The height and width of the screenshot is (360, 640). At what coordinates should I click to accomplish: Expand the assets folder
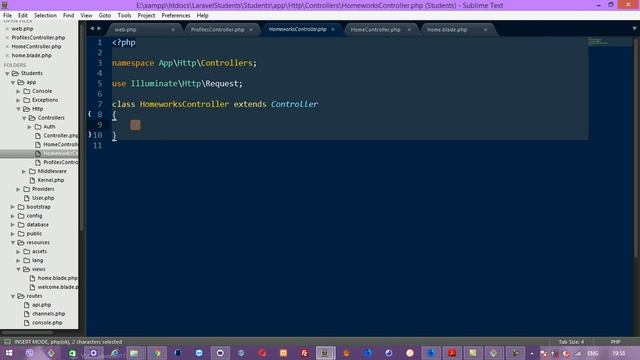(x=18, y=251)
